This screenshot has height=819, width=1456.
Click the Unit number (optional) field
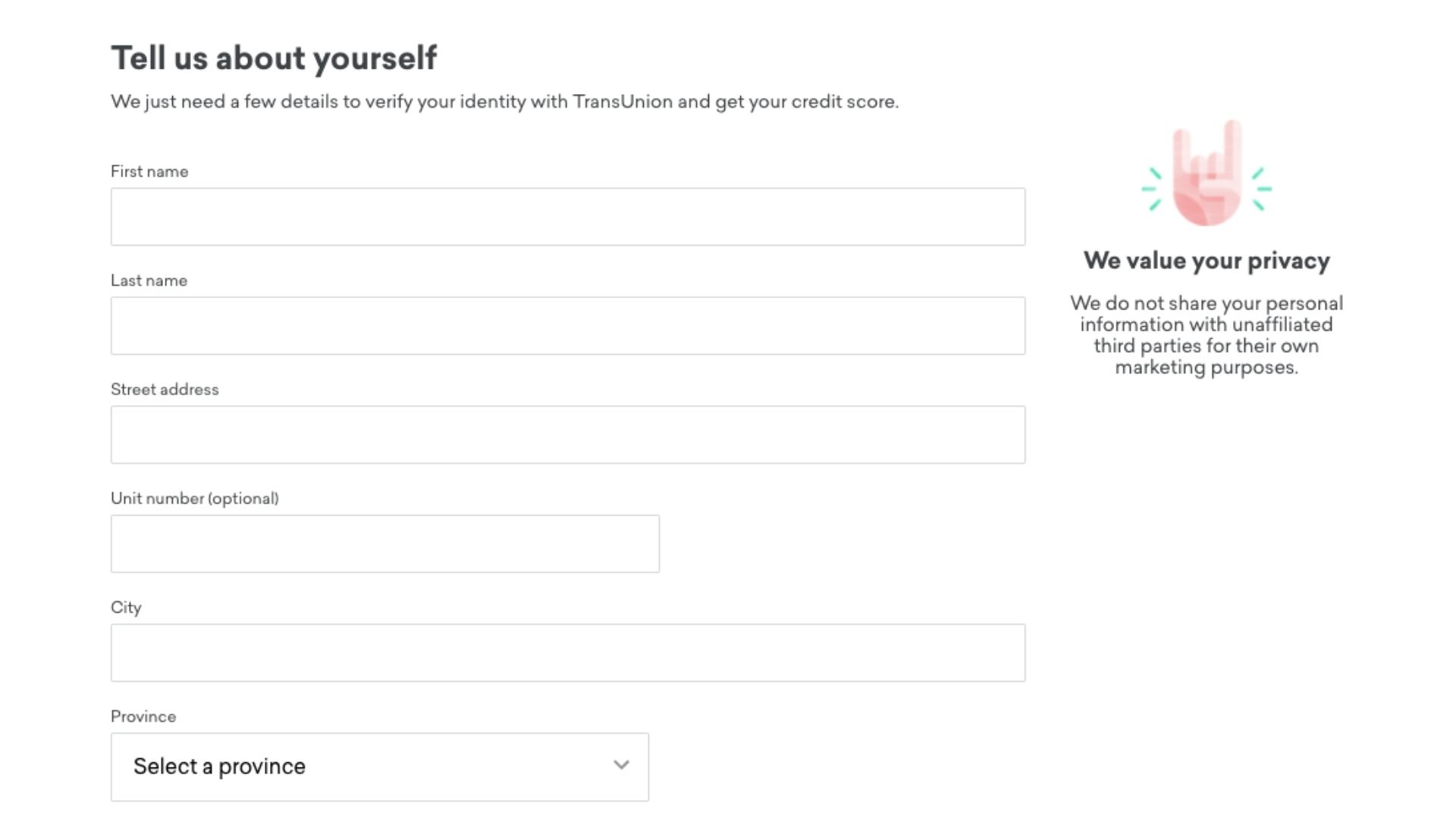385,544
